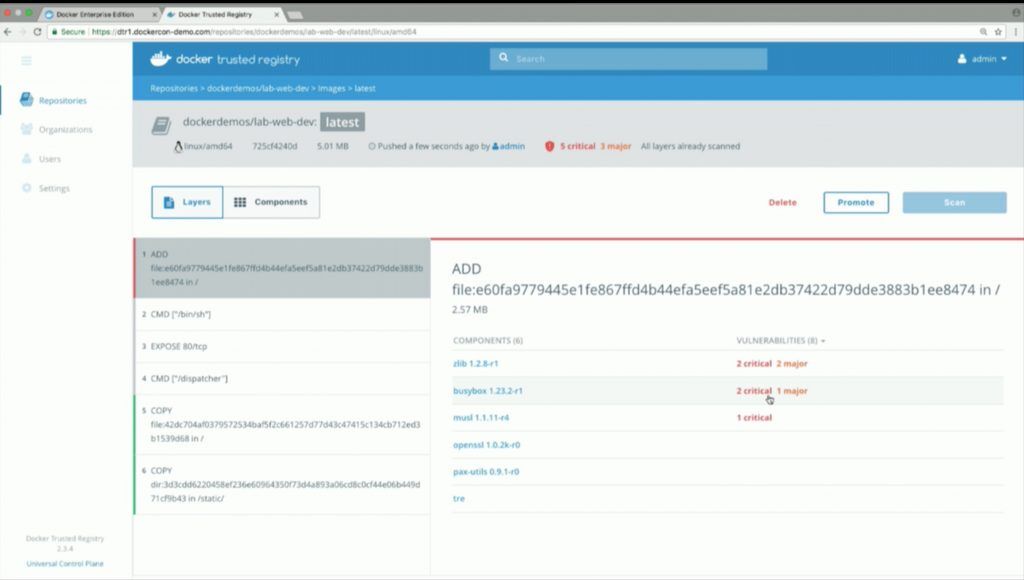Open the tre component link
This screenshot has width=1024, height=580.
[459, 498]
